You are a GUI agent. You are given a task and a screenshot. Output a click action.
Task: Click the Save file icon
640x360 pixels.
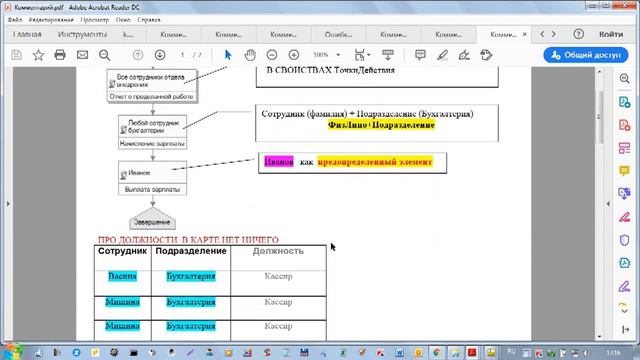click(16, 55)
